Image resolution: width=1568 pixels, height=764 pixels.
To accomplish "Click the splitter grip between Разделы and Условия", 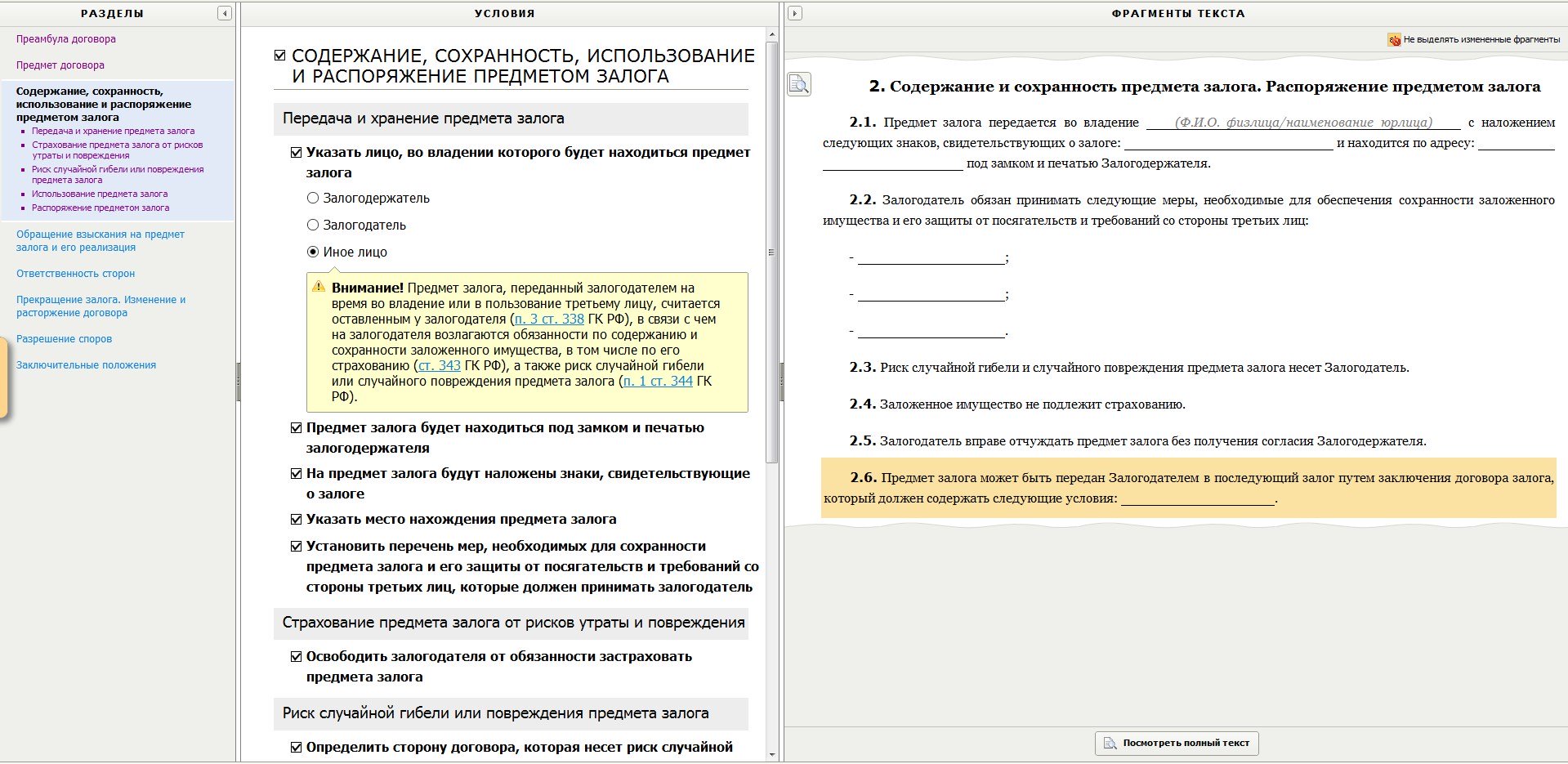I will (239, 382).
